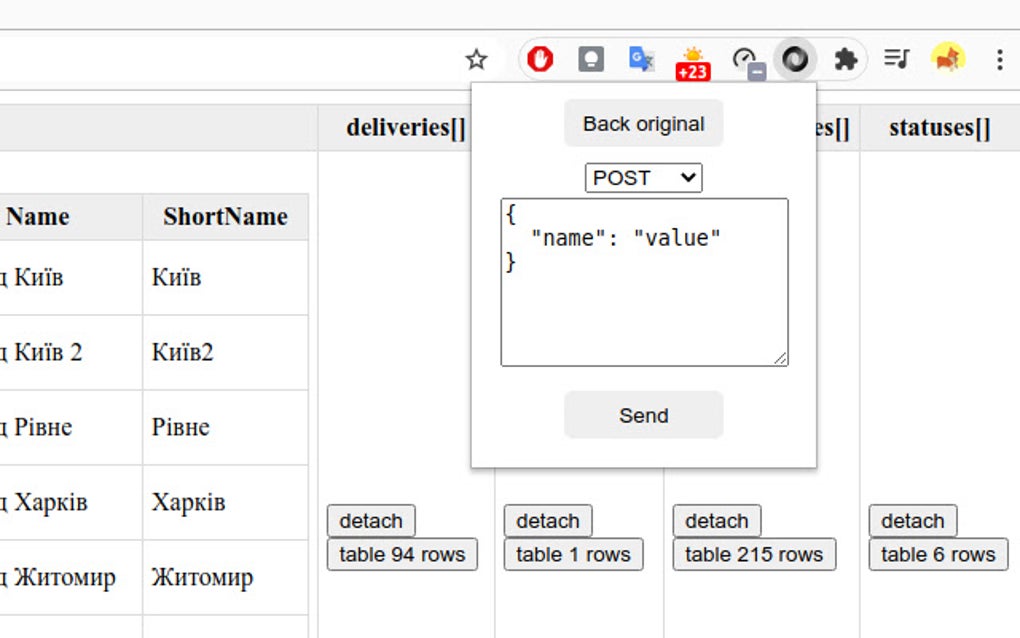Image resolution: width=1020 pixels, height=638 pixels.
Task: Click the Name cell ending Харків
Action: click(x=71, y=502)
